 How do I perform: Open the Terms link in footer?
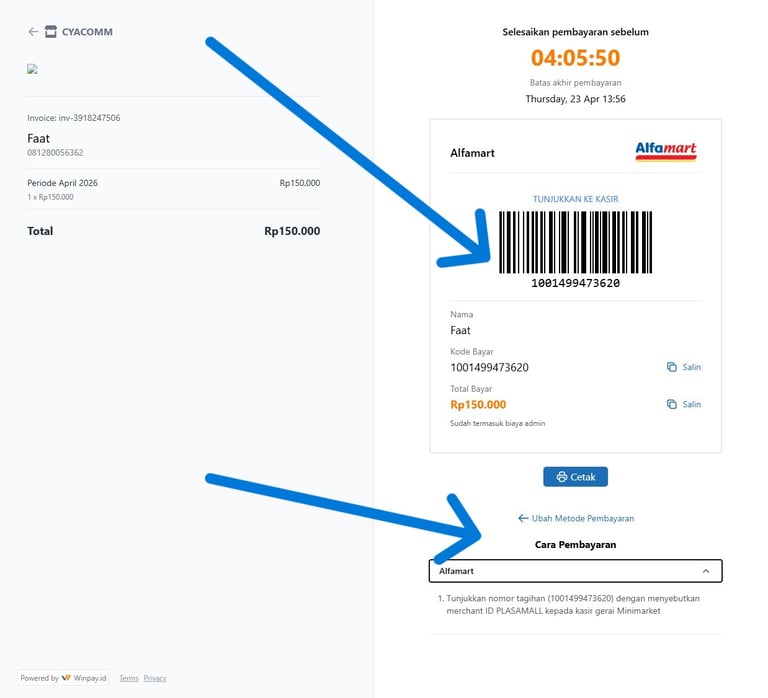point(129,678)
